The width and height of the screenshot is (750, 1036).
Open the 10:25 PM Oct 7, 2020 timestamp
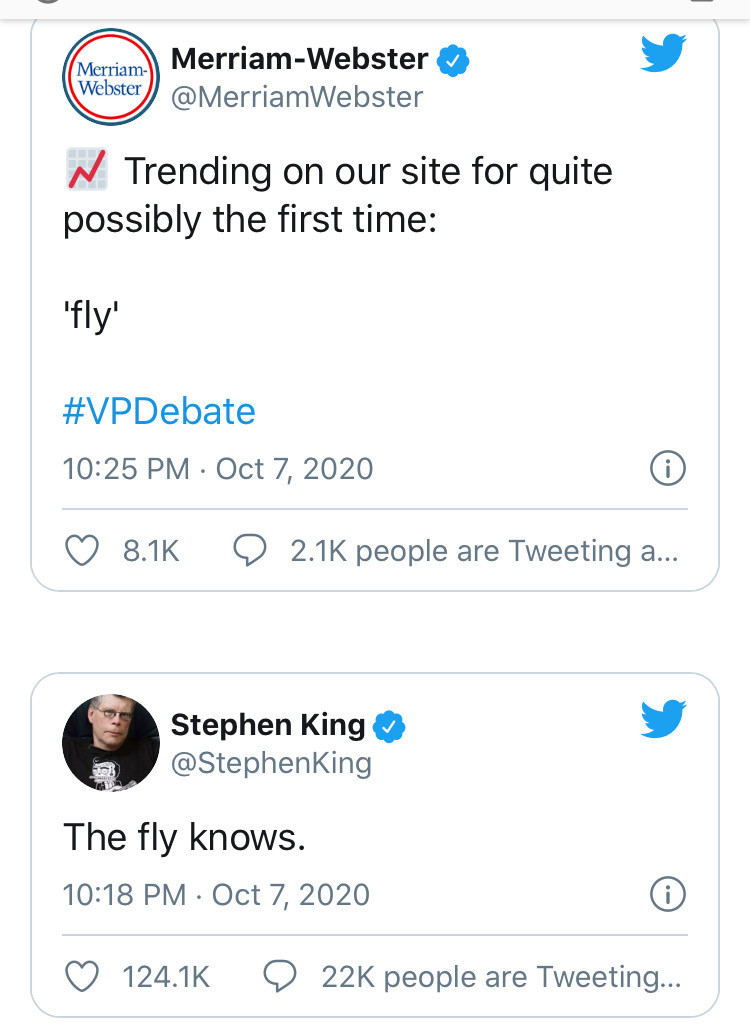[x=218, y=469]
